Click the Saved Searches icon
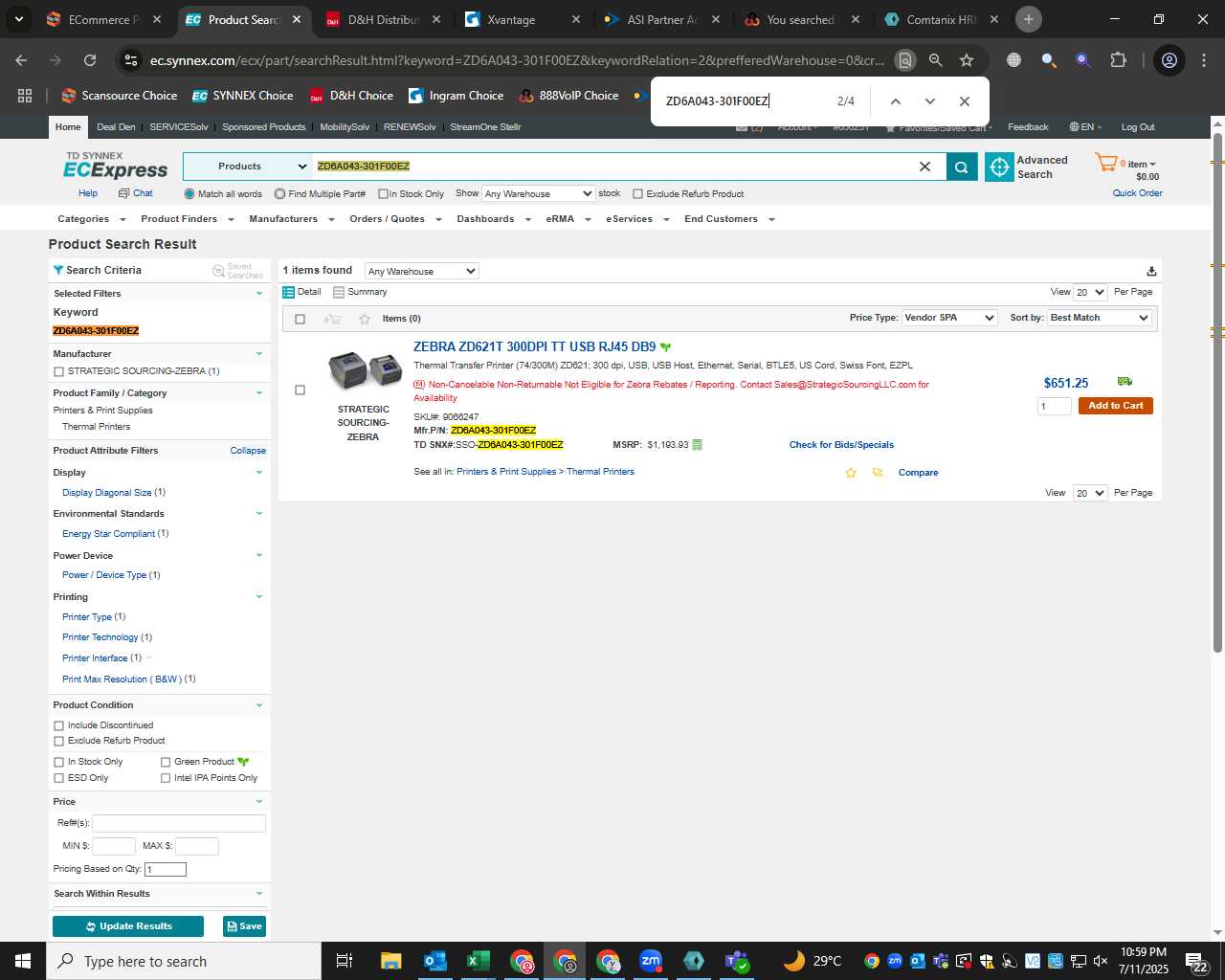 218,271
